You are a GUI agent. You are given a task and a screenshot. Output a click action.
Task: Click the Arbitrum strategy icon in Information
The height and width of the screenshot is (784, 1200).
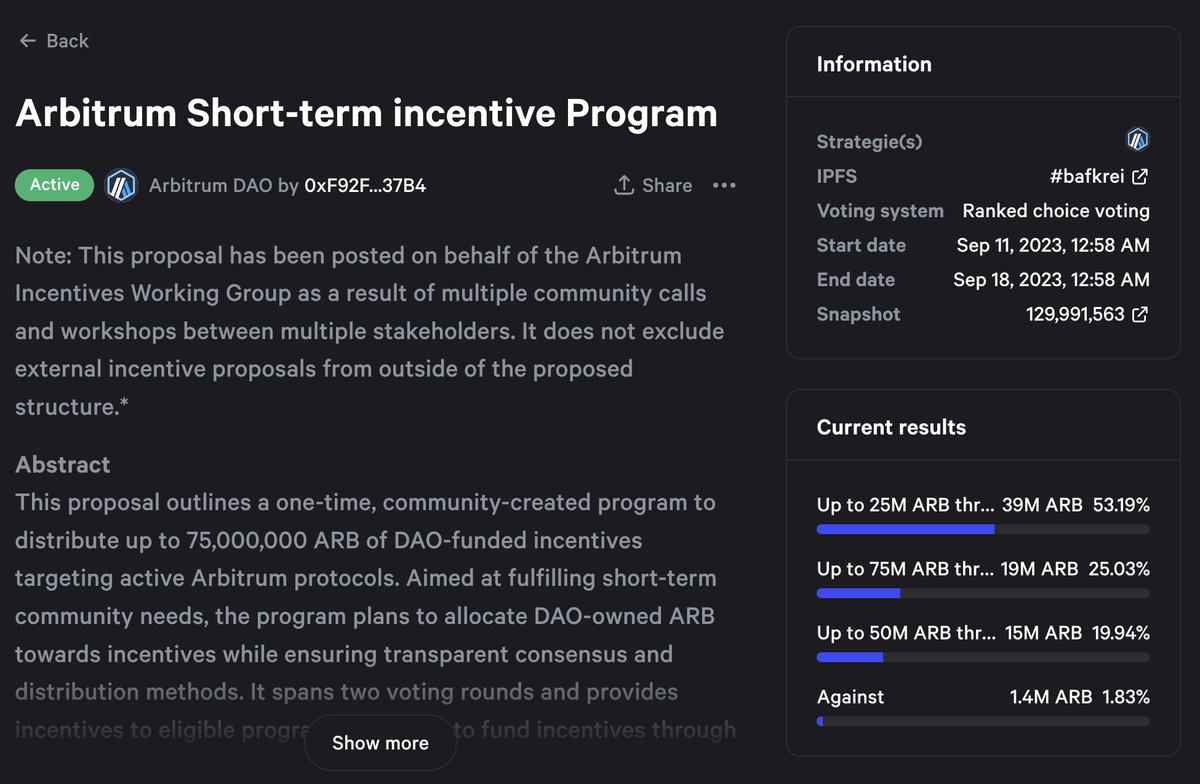[x=1138, y=140]
